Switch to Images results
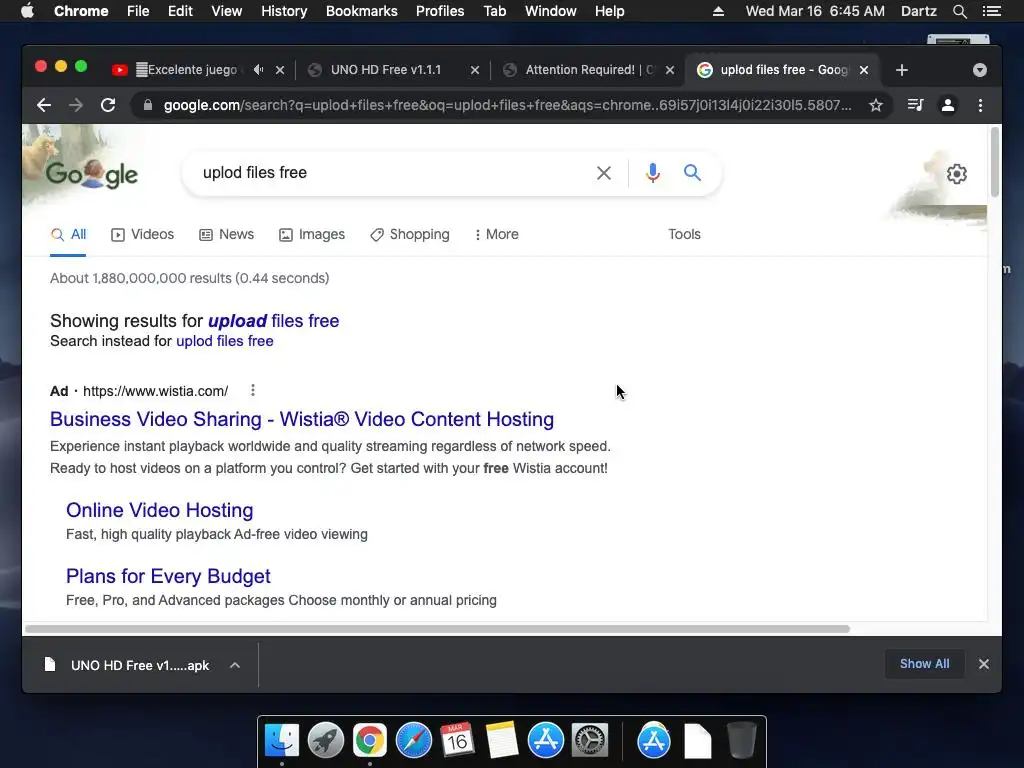Viewport: 1024px width, 768px height. [x=312, y=234]
